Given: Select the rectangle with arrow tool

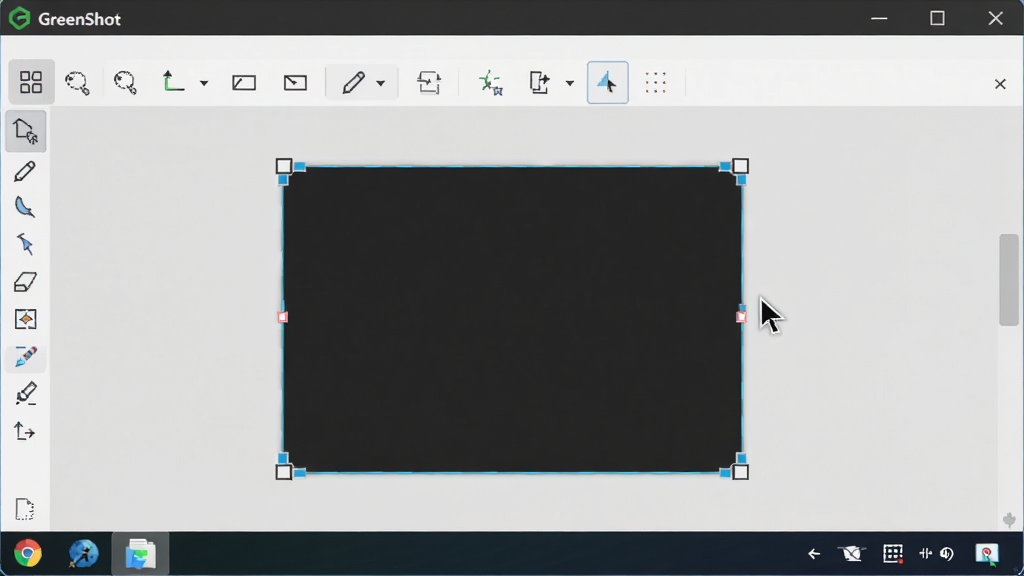Looking at the screenshot, I should point(295,83).
